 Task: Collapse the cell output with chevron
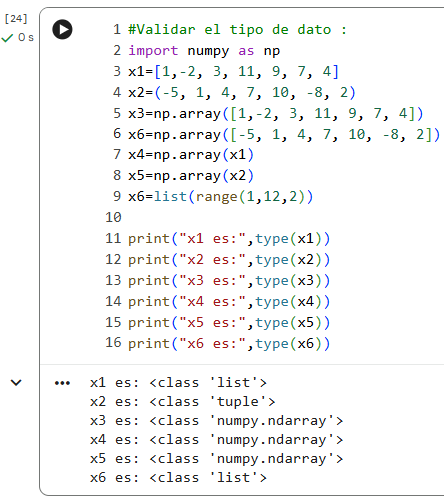pyautogui.click(x=16, y=383)
